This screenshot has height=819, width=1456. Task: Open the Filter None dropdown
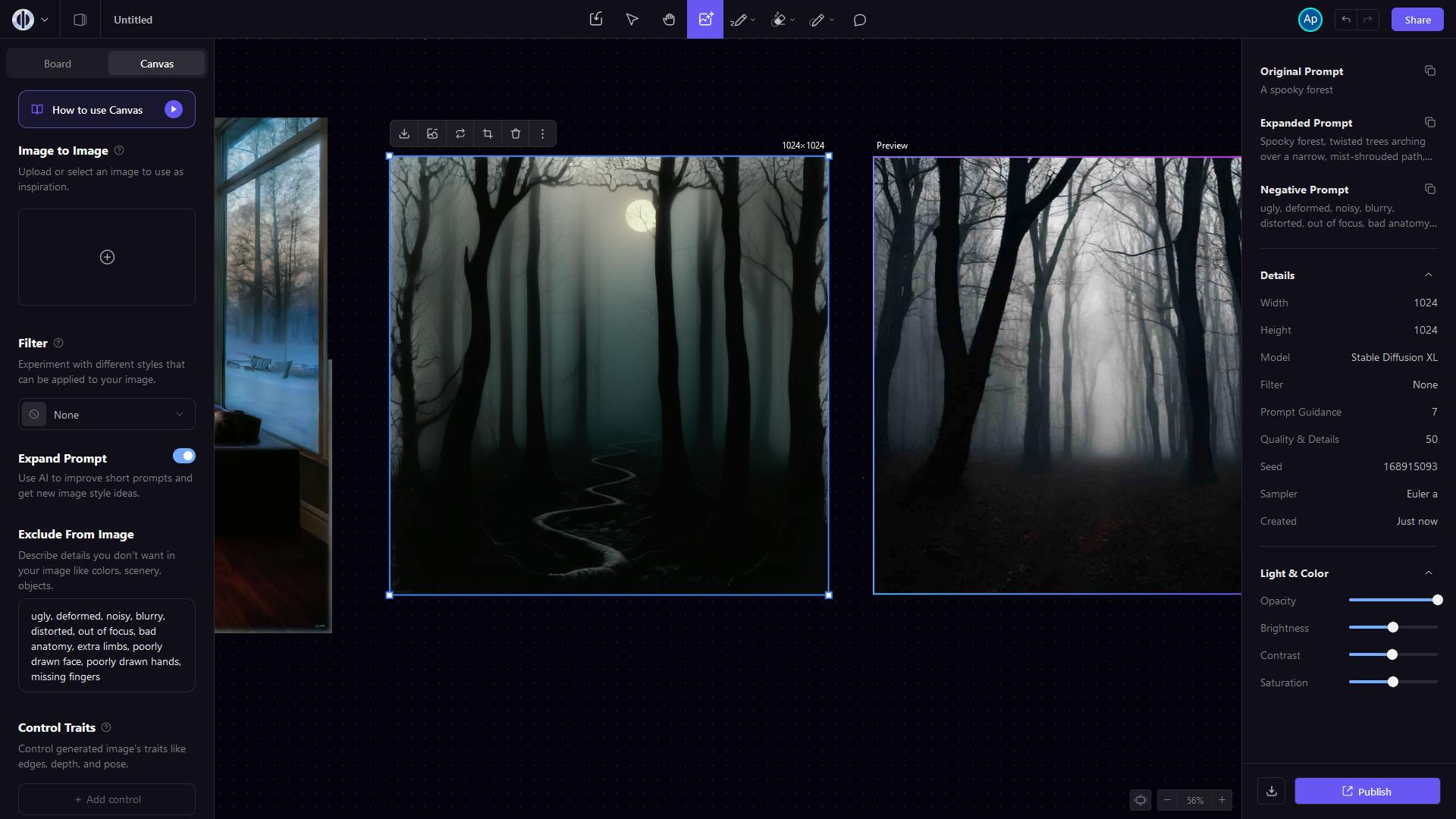click(107, 415)
